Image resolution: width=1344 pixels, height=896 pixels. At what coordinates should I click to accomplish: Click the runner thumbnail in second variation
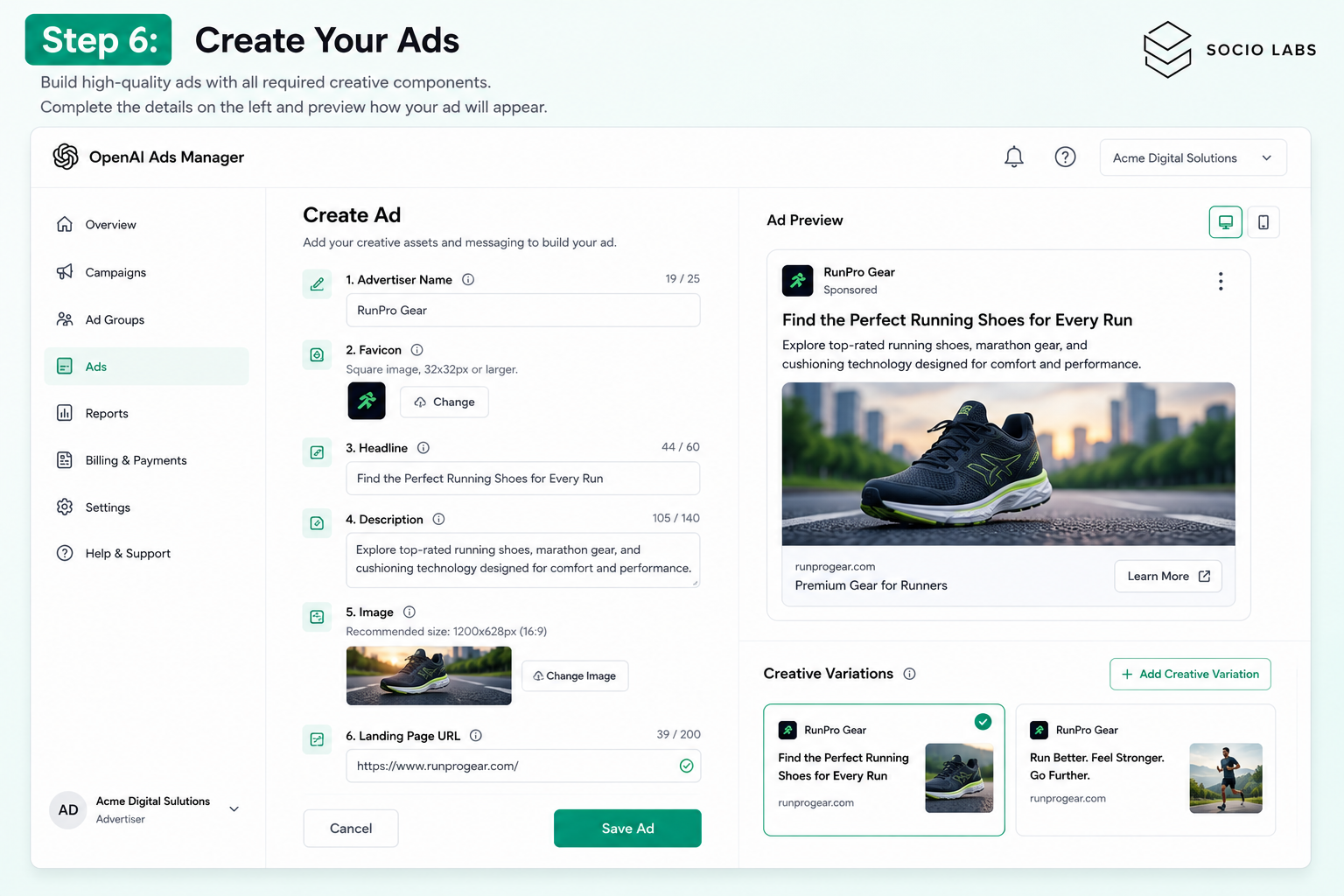click(x=1226, y=778)
